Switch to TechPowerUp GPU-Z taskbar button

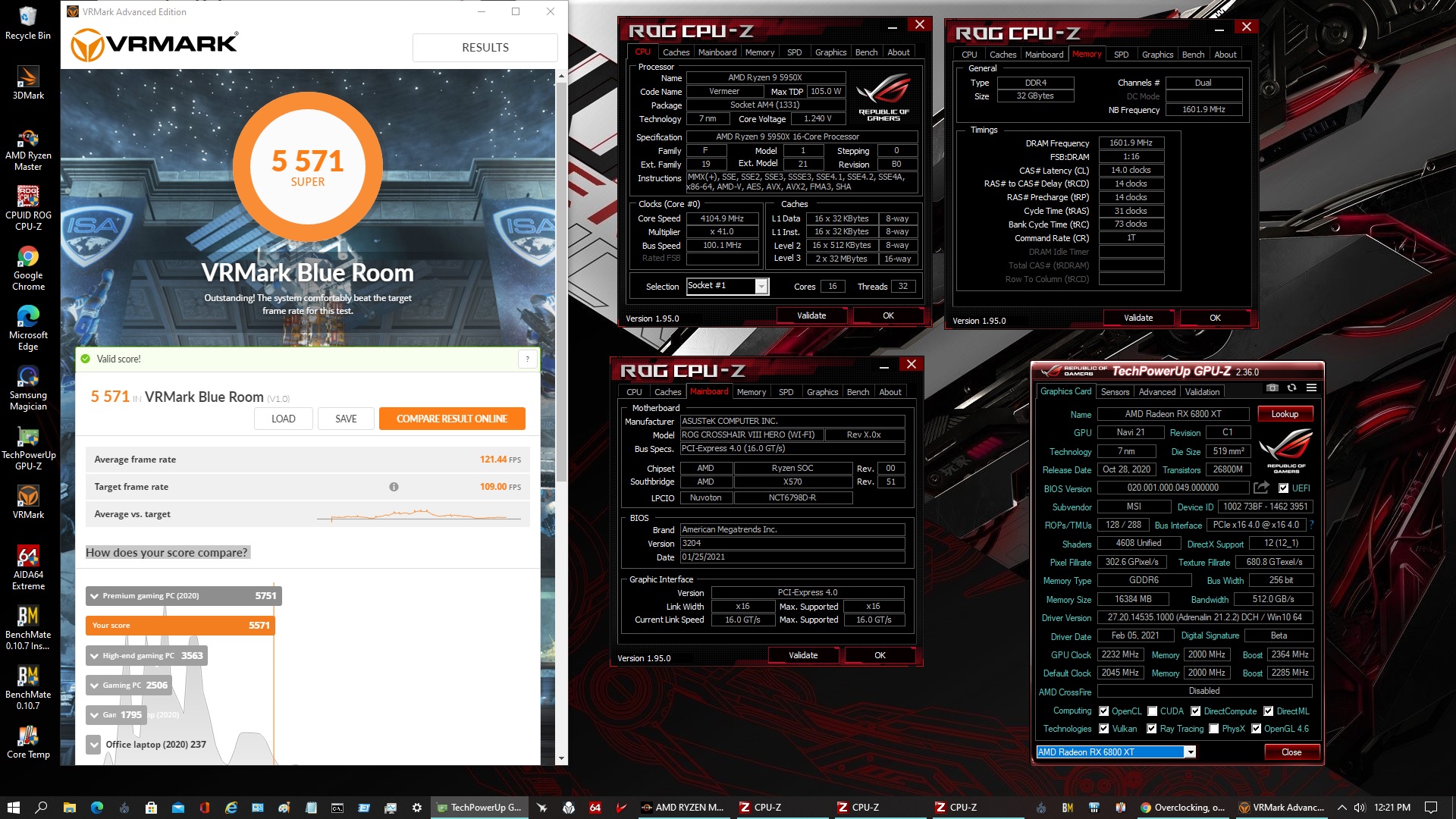tap(479, 808)
